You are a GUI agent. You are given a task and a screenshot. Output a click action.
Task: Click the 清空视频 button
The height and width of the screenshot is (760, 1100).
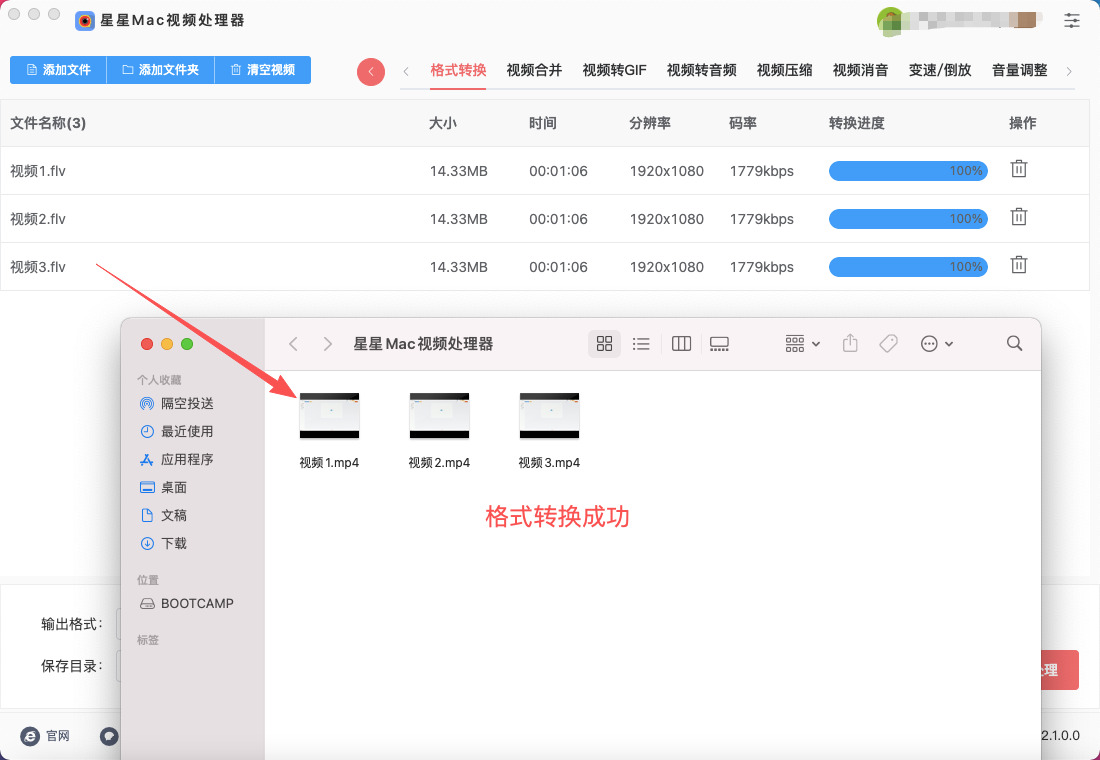pyautogui.click(x=262, y=70)
